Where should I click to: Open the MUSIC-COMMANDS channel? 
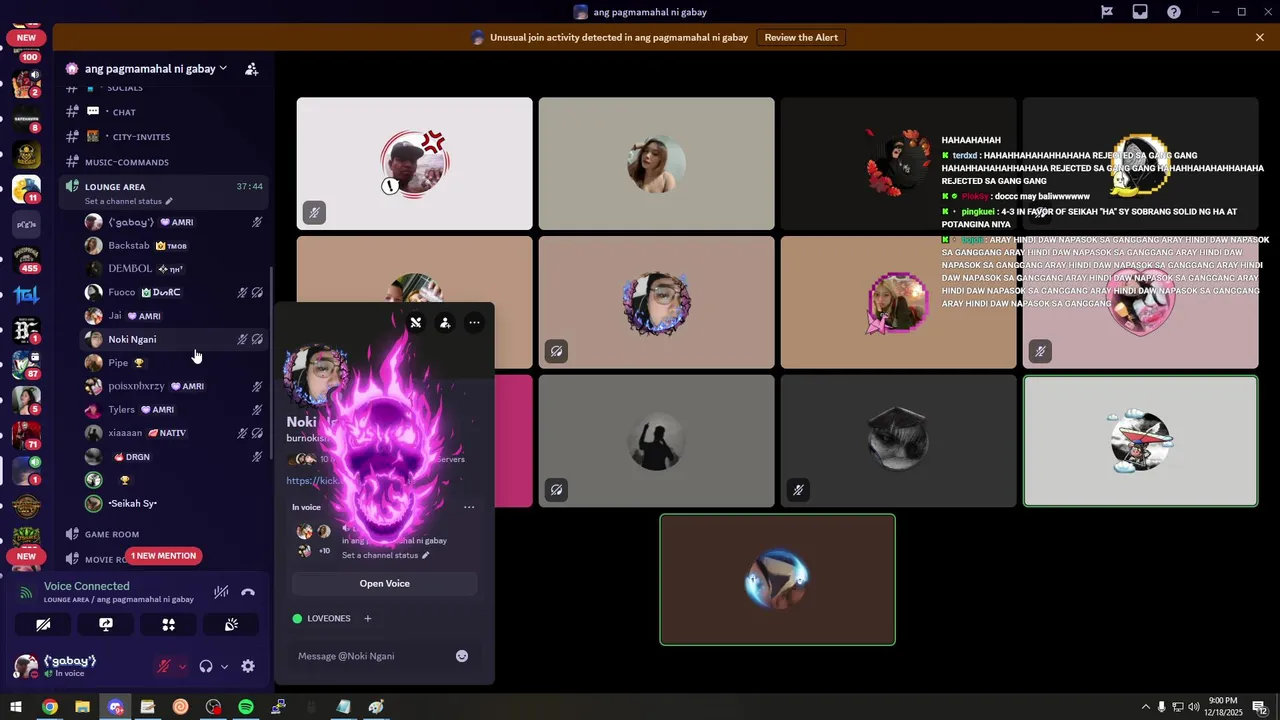coord(126,162)
